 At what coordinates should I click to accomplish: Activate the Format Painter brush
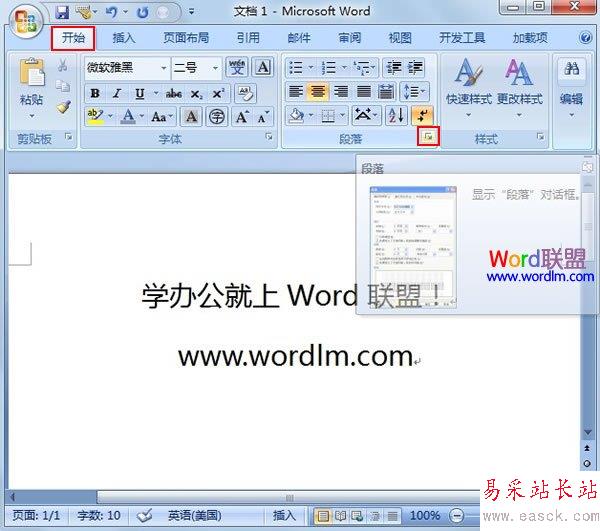tap(63, 107)
